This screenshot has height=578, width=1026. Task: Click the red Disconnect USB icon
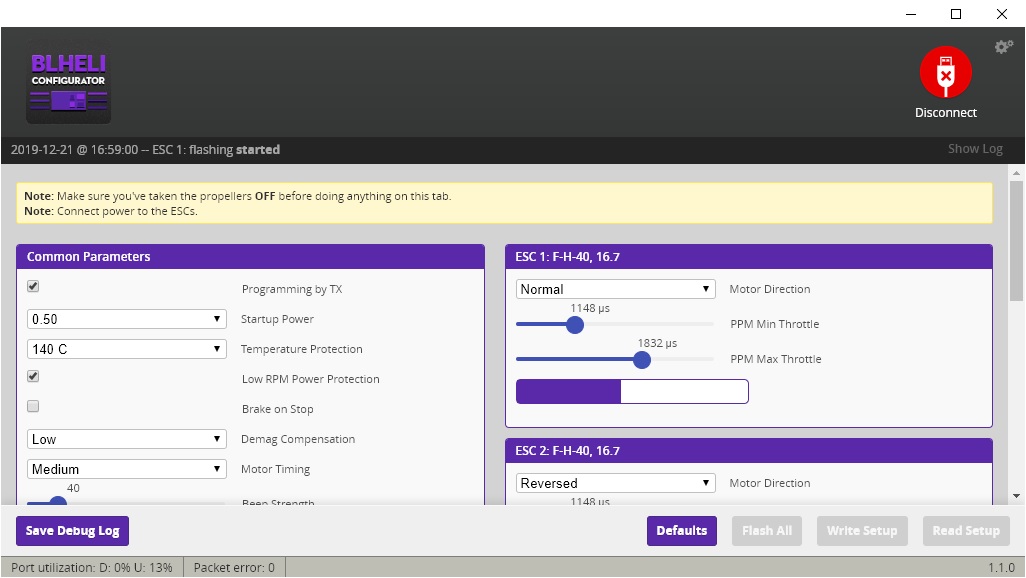pyautogui.click(x=946, y=72)
